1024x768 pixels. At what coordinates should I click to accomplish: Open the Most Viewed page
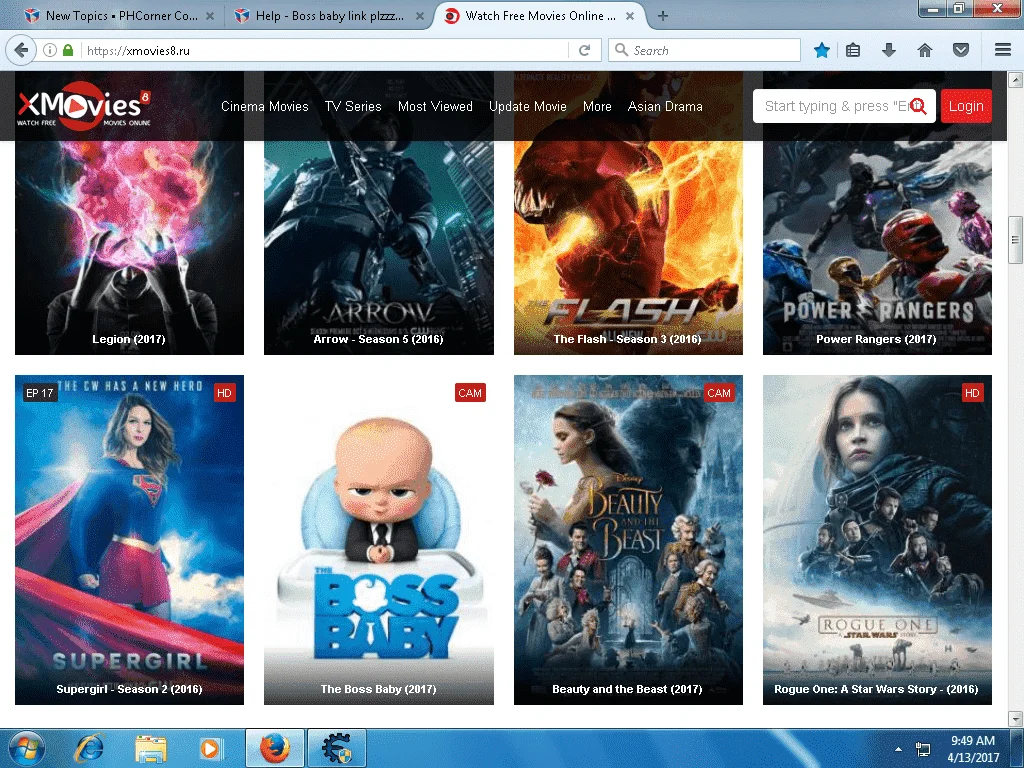tap(436, 106)
